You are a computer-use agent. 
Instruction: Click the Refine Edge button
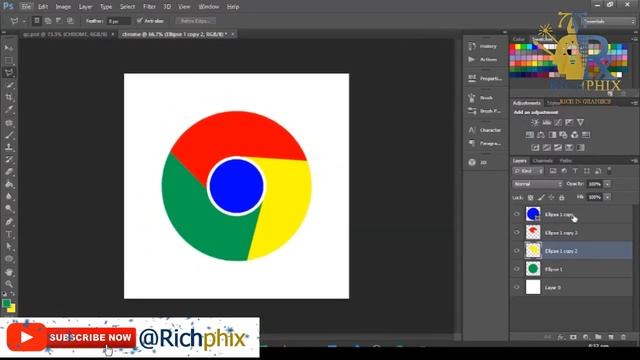196,21
